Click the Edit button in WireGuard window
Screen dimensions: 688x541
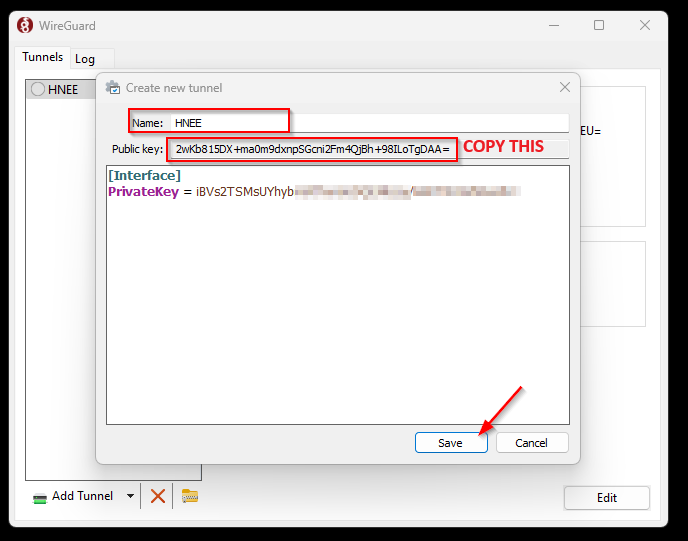click(606, 498)
